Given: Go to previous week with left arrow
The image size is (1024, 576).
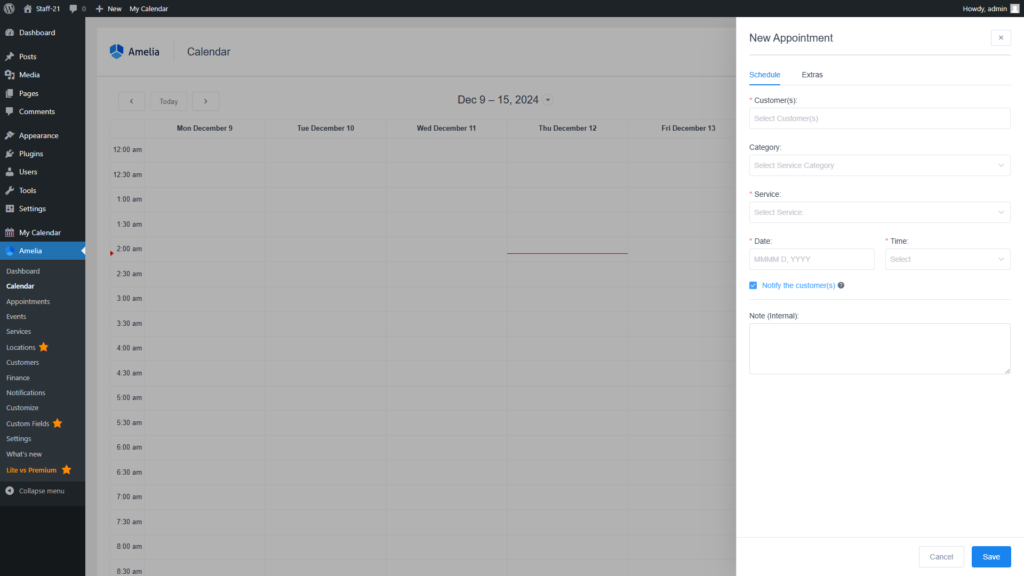Looking at the screenshot, I should click(x=131, y=101).
